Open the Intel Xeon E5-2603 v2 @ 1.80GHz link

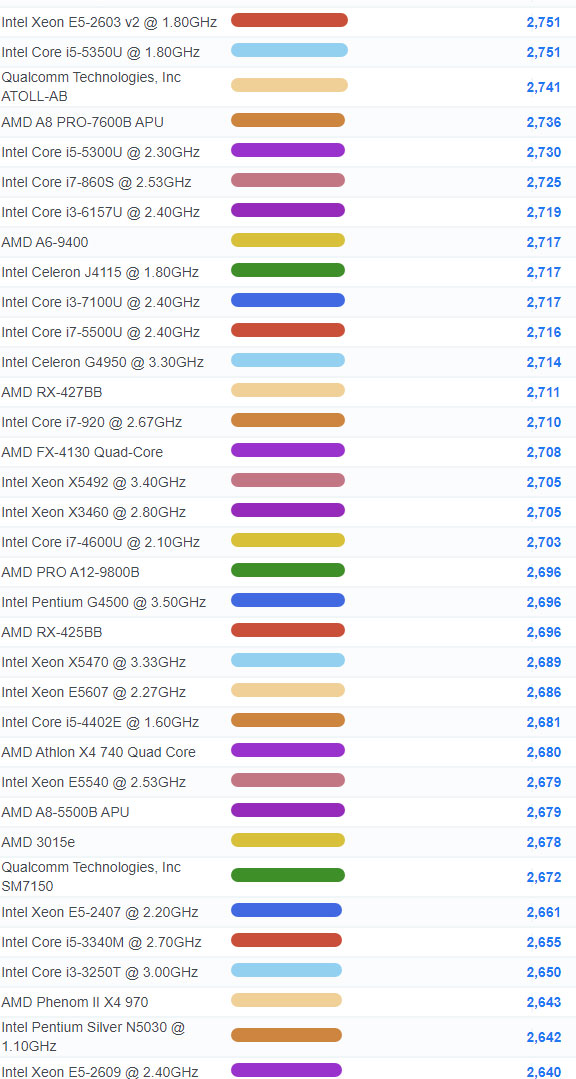(109, 22)
